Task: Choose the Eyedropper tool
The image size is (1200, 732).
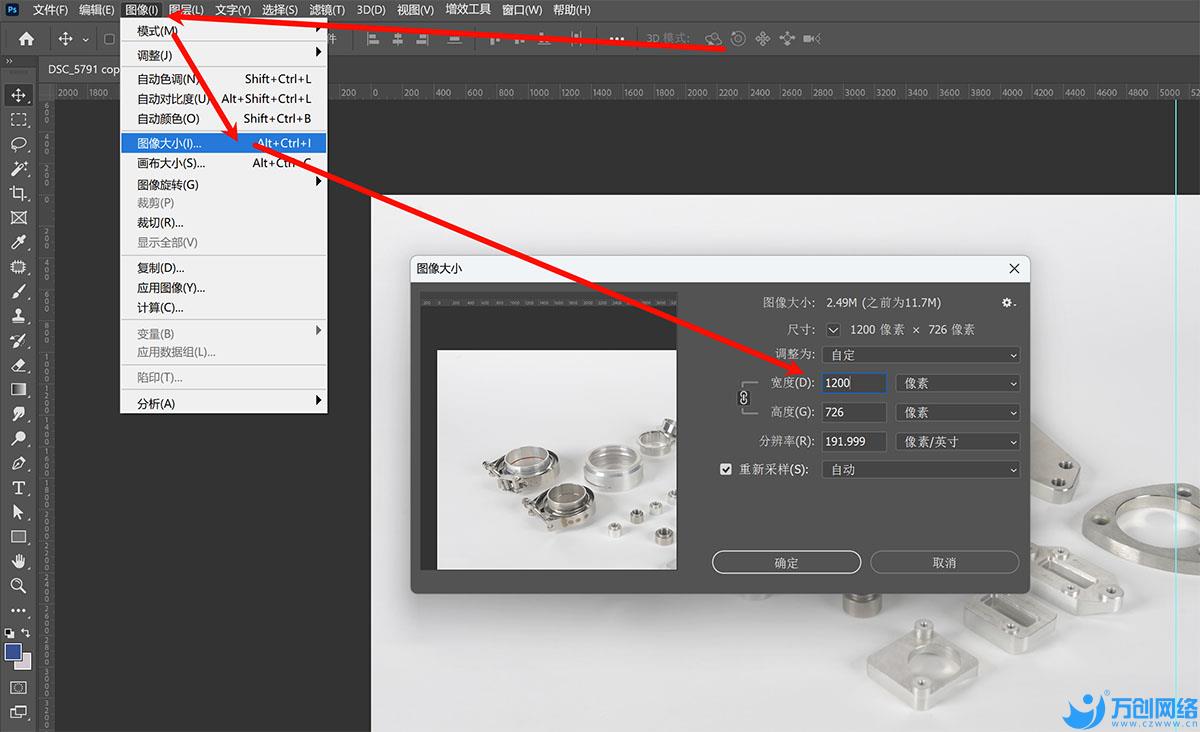Action: coord(18,242)
